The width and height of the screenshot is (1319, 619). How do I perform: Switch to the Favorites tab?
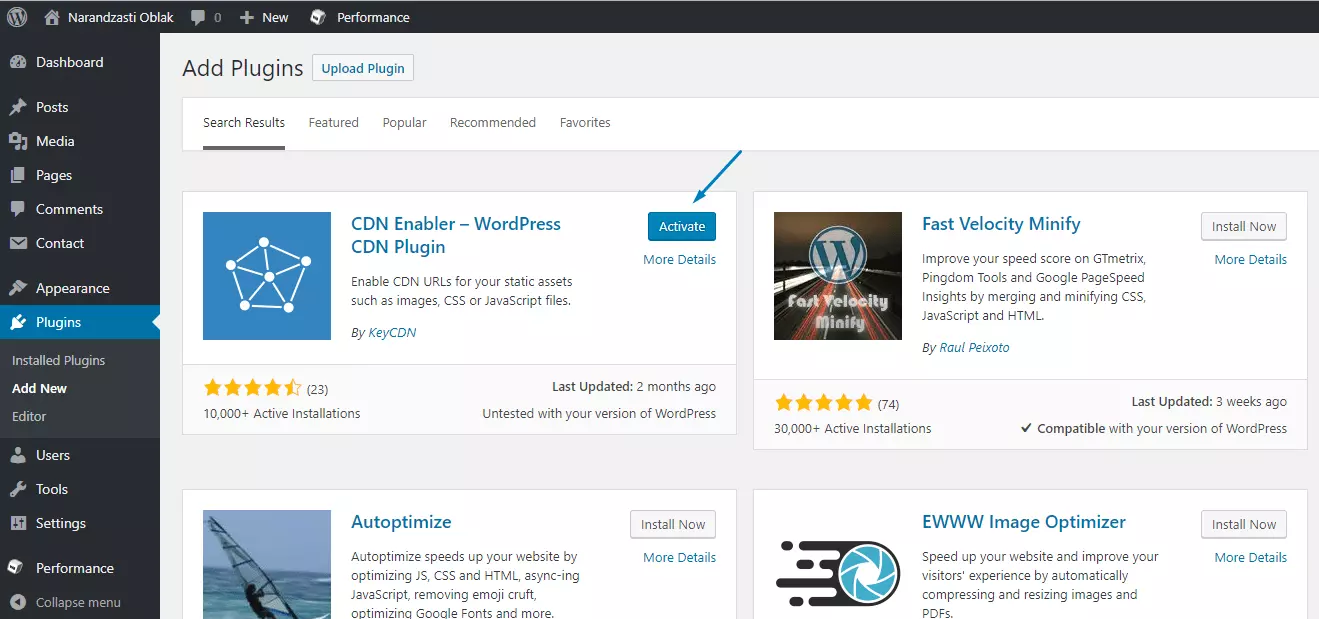(585, 123)
